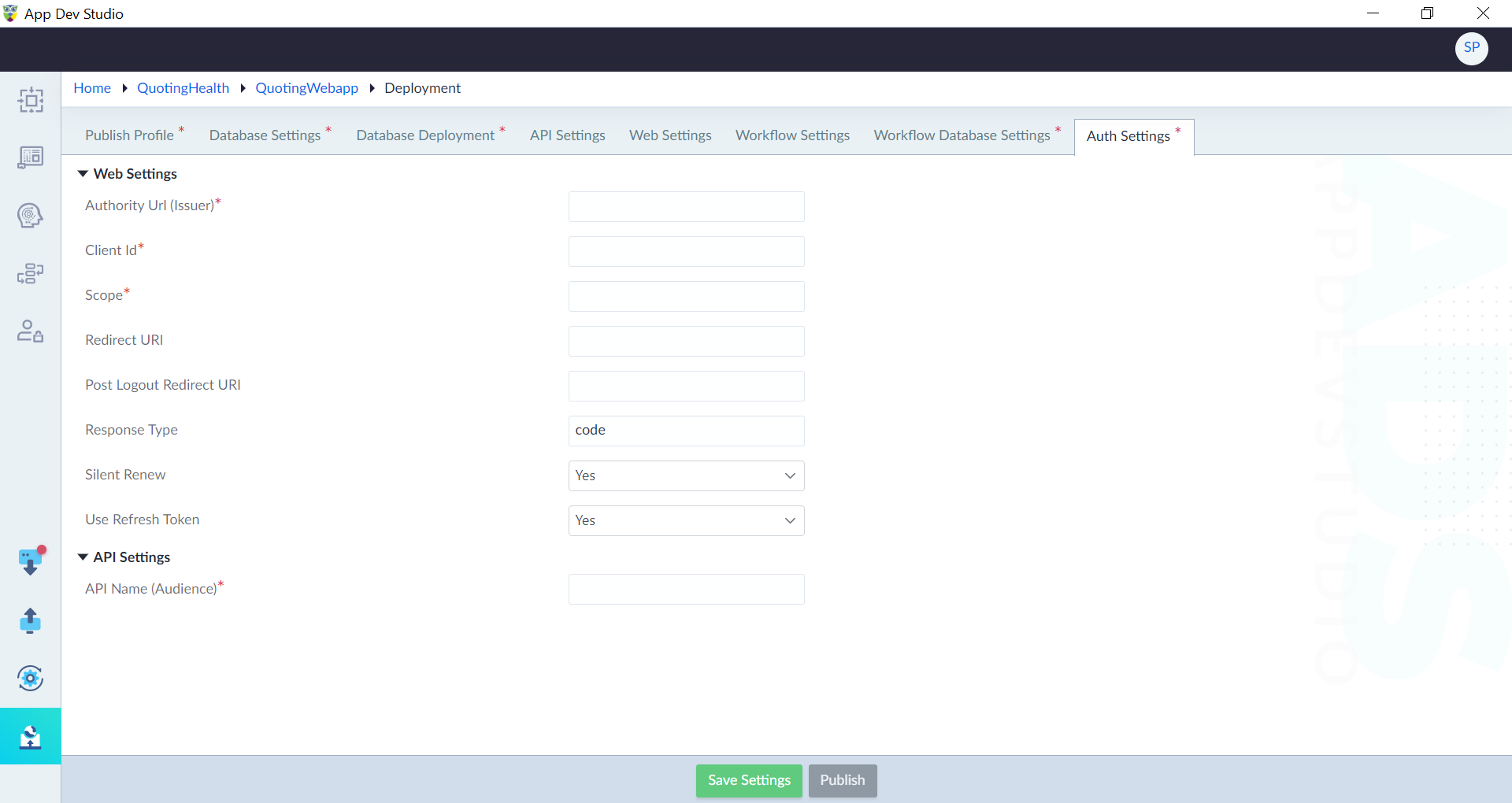Viewport: 1512px width, 803px height.
Task: Collapse the Web Settings section
Action: [83, 174]
